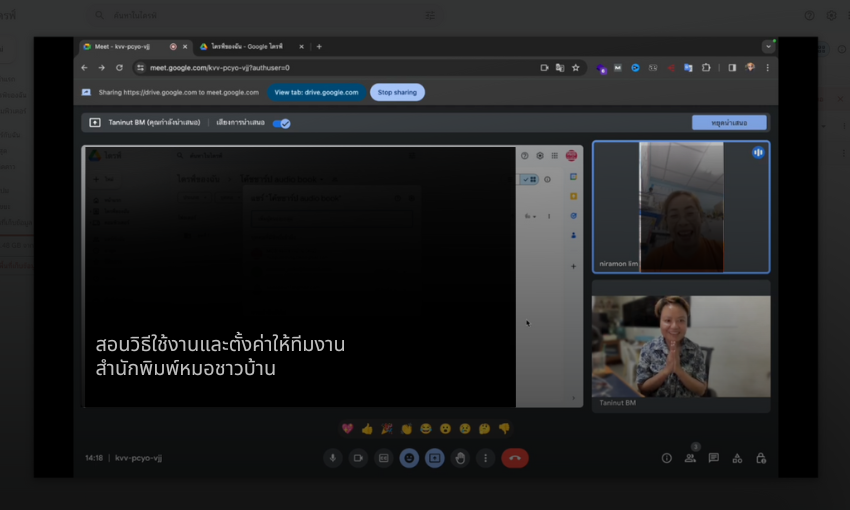This screenshot has height=510, width=850.
Task: Send the thumbs up reaction
Action: 367,428
